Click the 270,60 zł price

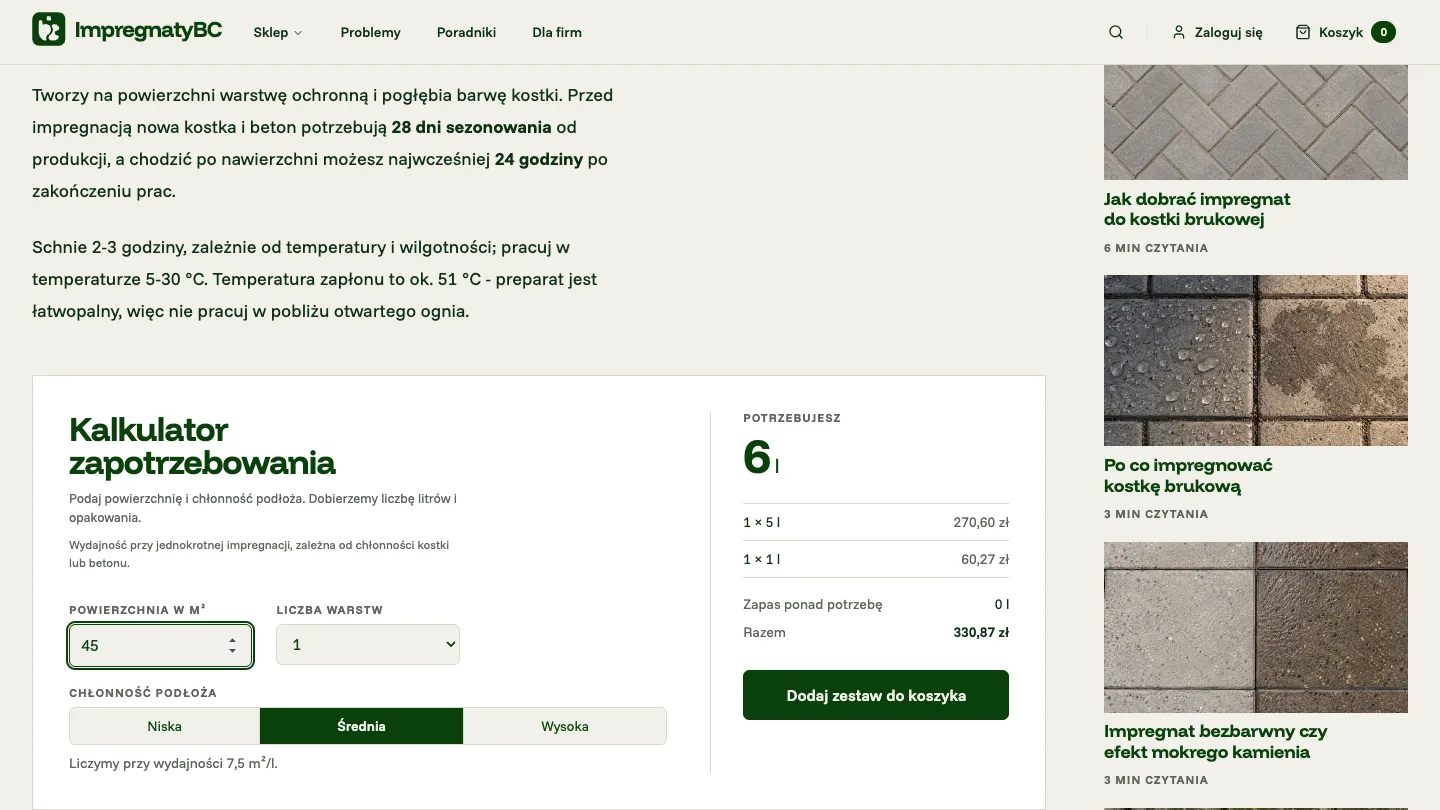(x=981, y=522)
